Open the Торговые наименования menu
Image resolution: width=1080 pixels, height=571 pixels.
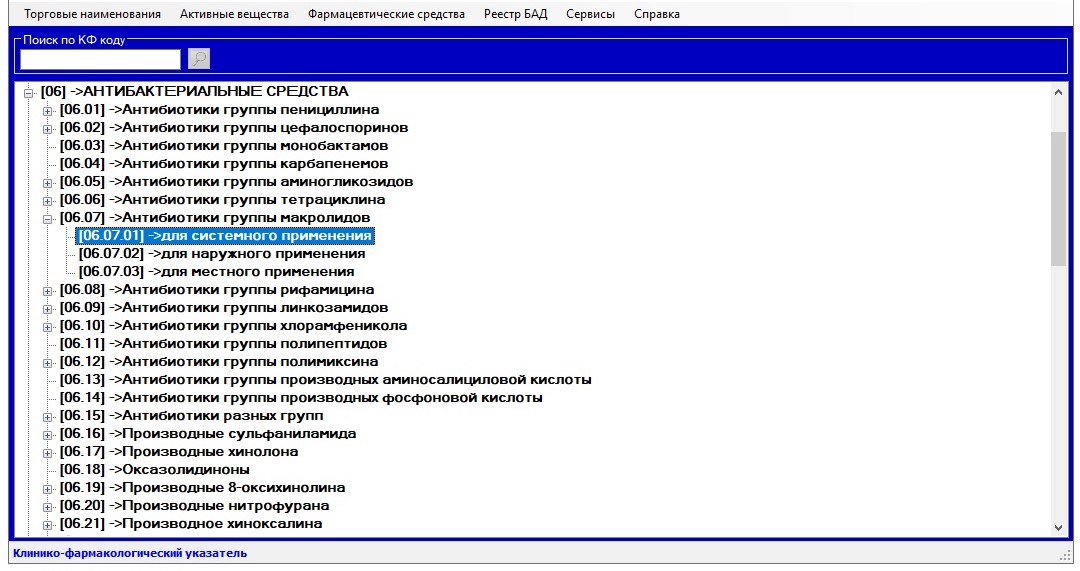coord(92,14)
